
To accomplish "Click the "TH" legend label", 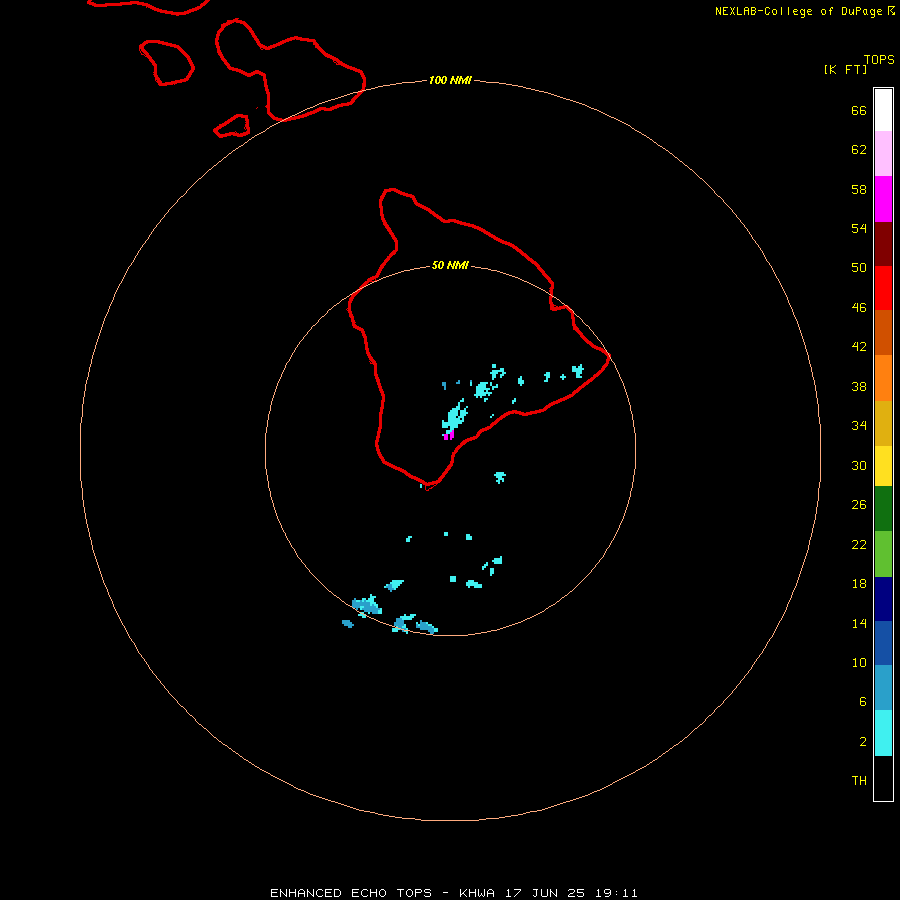I will pos(859,780).
